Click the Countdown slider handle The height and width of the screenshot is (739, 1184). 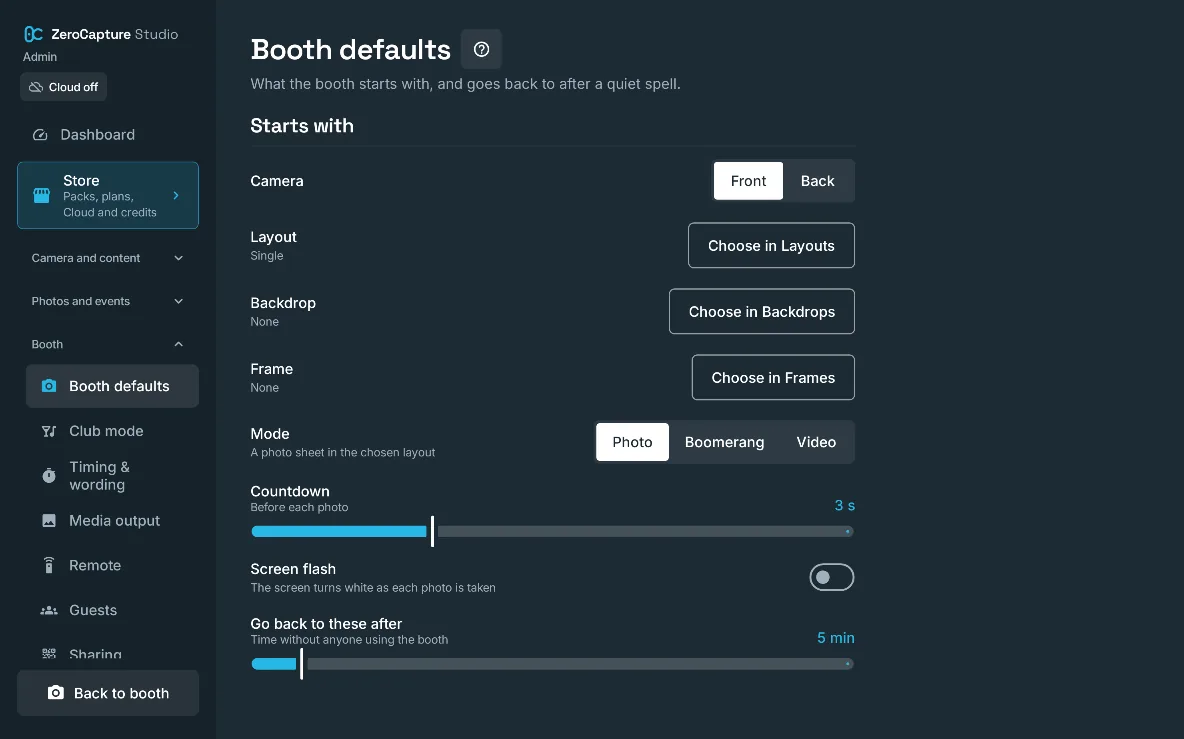click(432, 531)
